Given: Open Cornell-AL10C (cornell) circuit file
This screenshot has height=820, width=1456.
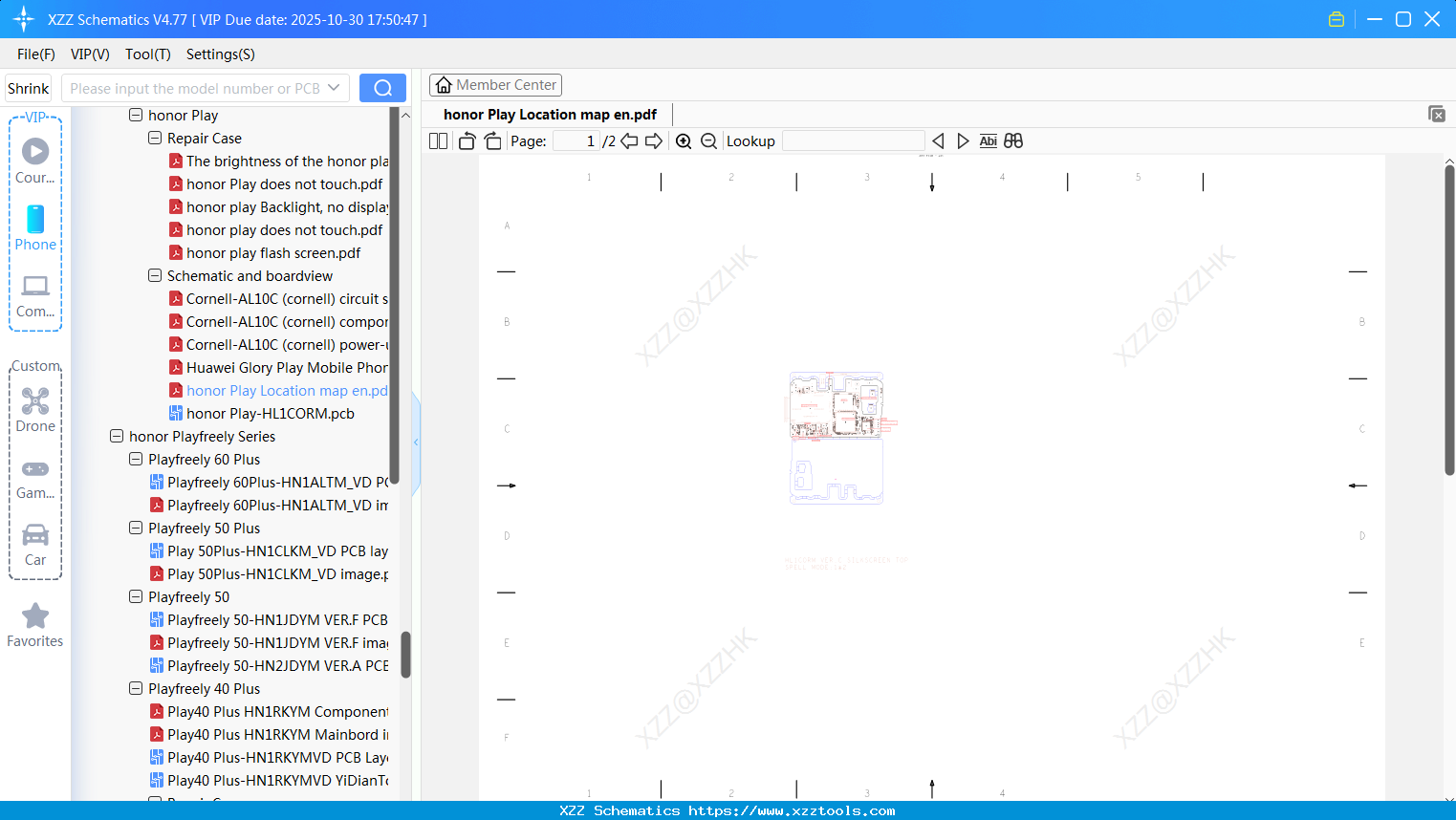Looking at the screenshot, I should coord(287,298).
